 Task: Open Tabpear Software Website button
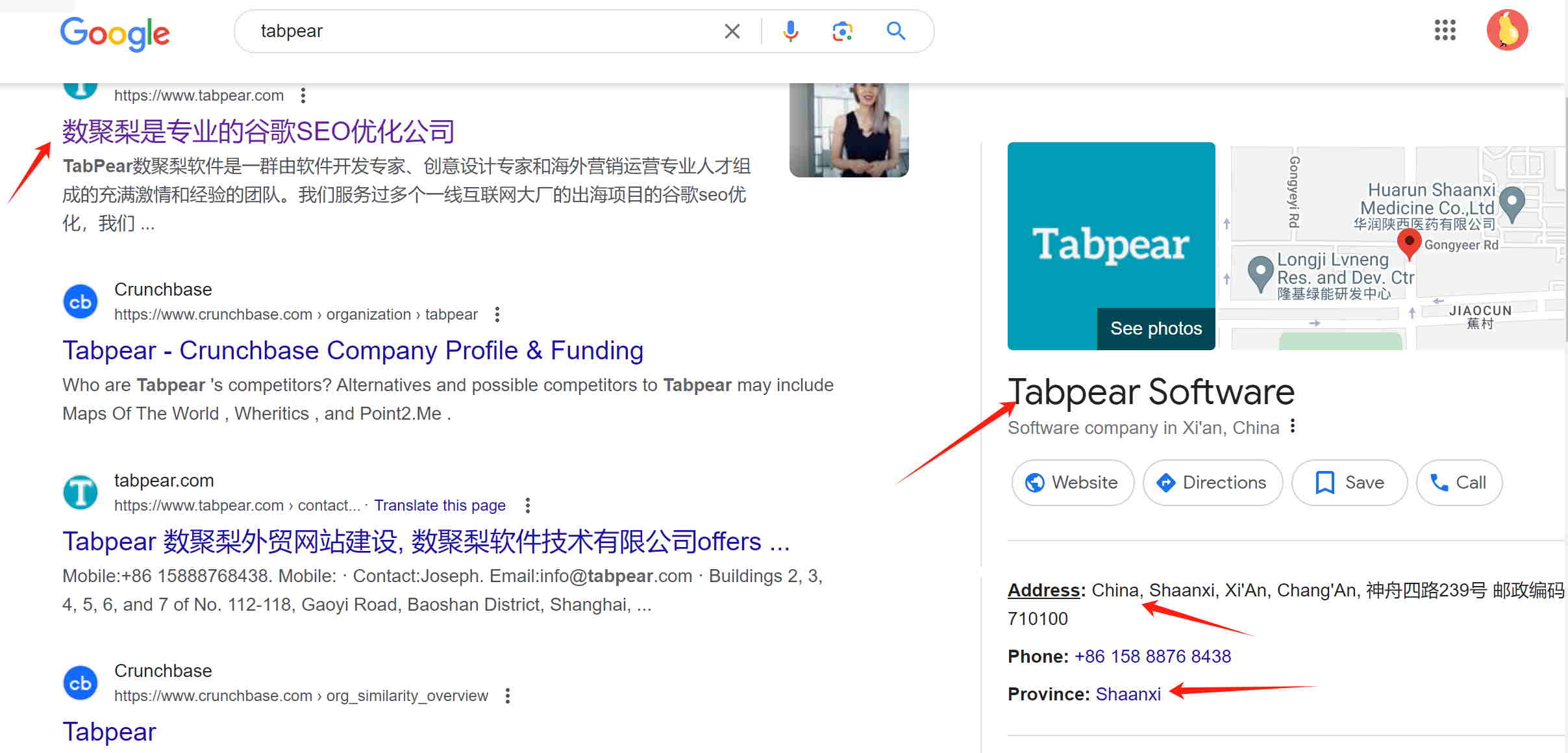(x=1072, y=483)
